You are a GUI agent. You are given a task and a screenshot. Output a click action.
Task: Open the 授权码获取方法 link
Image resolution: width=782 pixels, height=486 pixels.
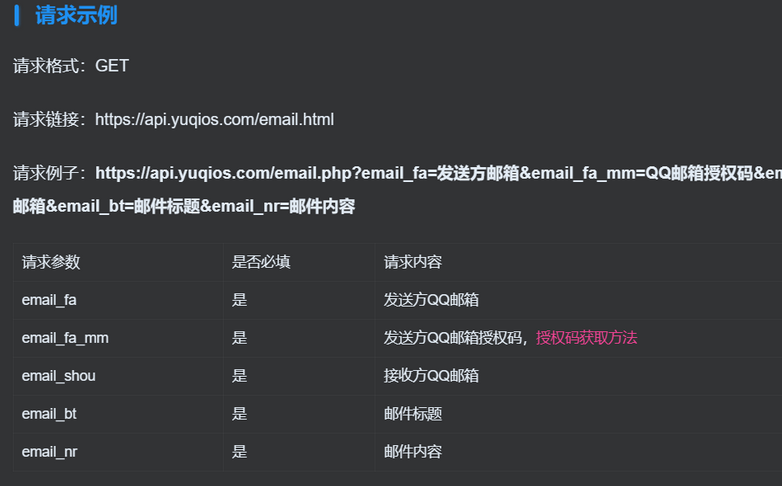pos(586,338)
